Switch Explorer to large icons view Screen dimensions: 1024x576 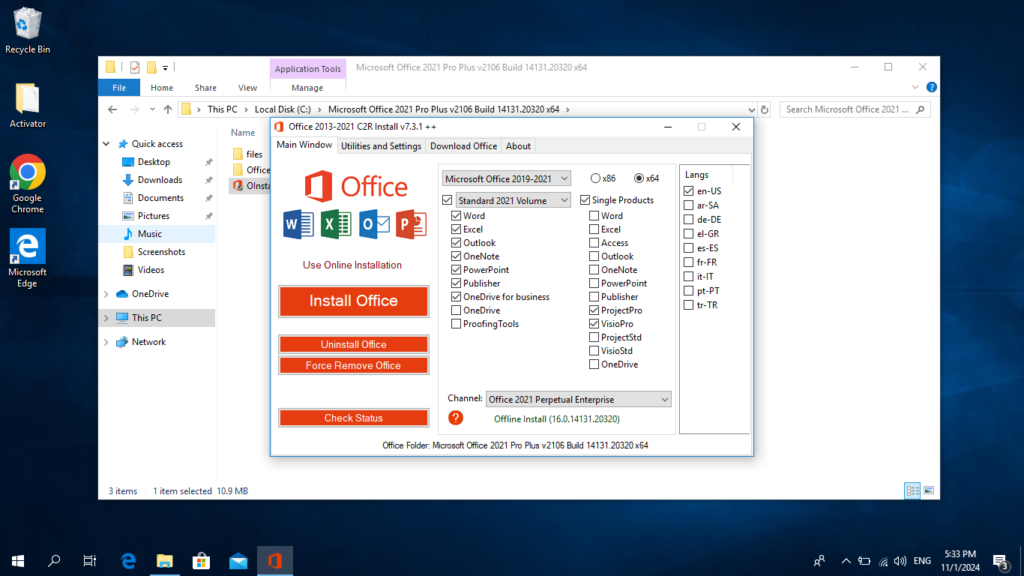(x=929, y=490)
